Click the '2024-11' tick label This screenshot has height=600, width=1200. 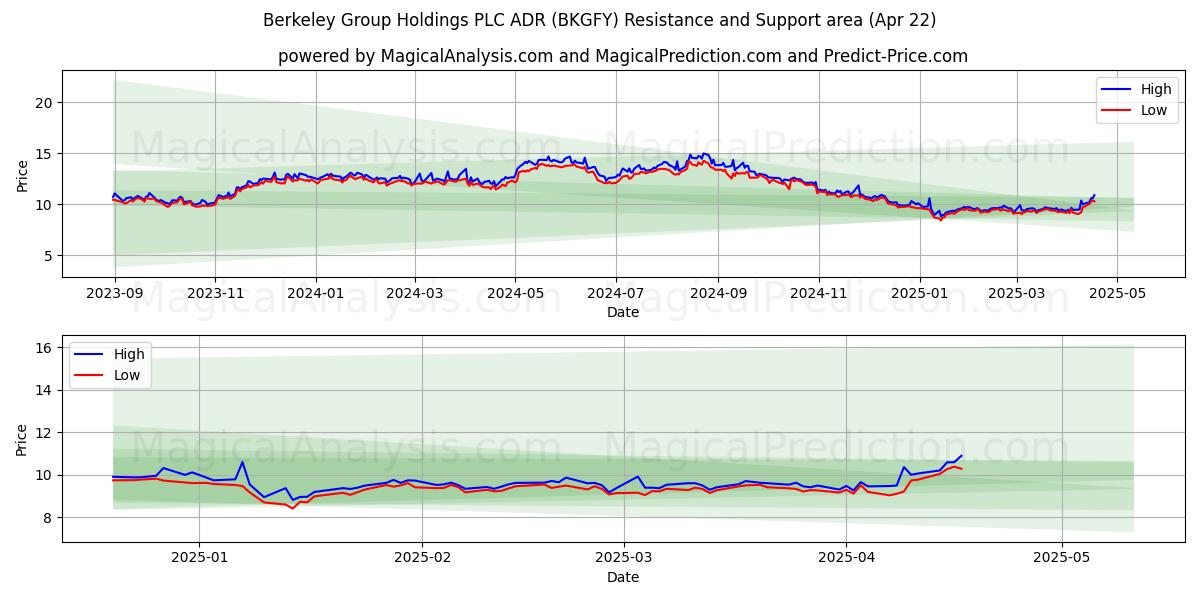click(819, 293)
